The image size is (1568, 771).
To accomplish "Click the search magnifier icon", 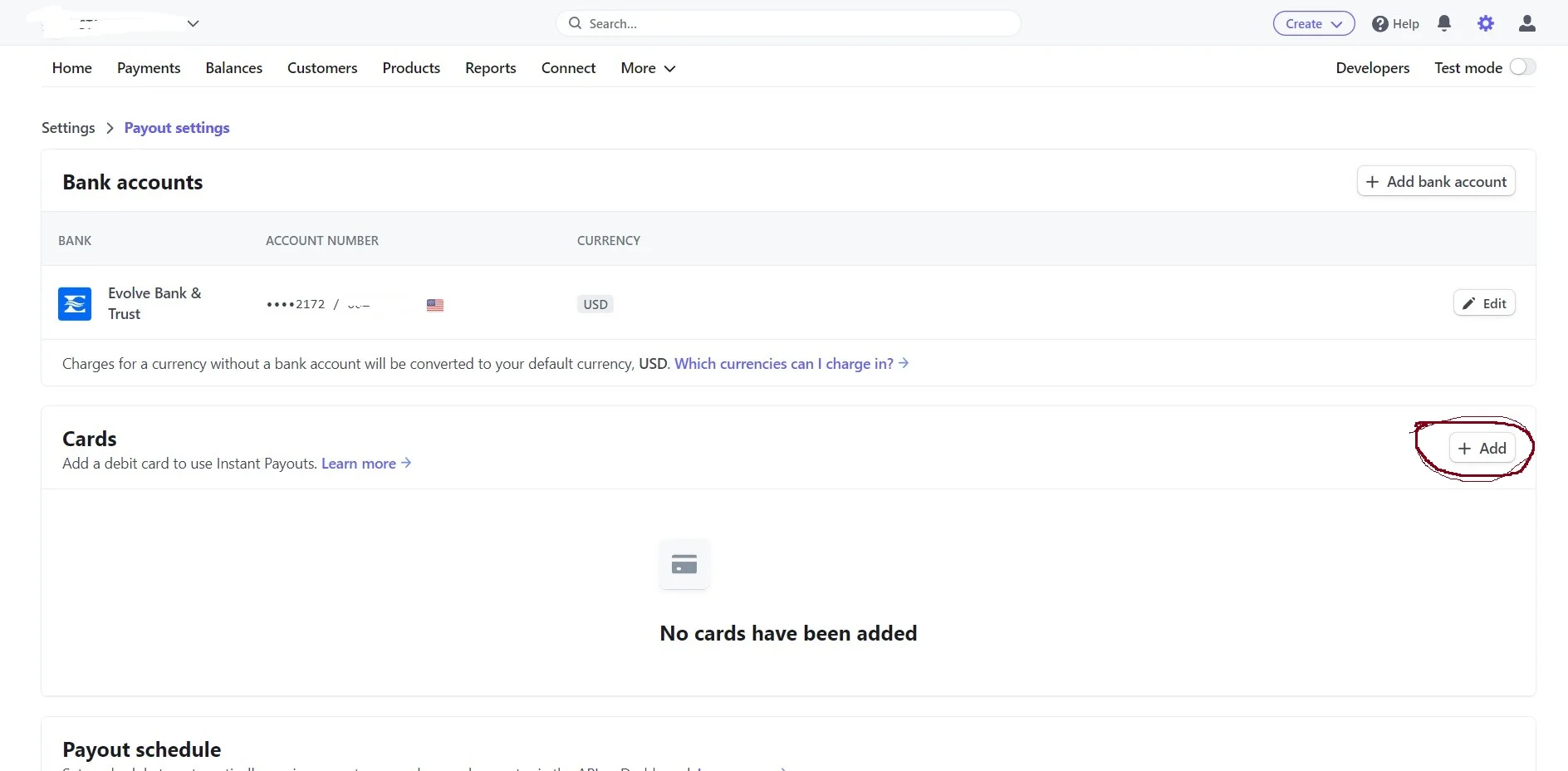I will coord(575,23).
